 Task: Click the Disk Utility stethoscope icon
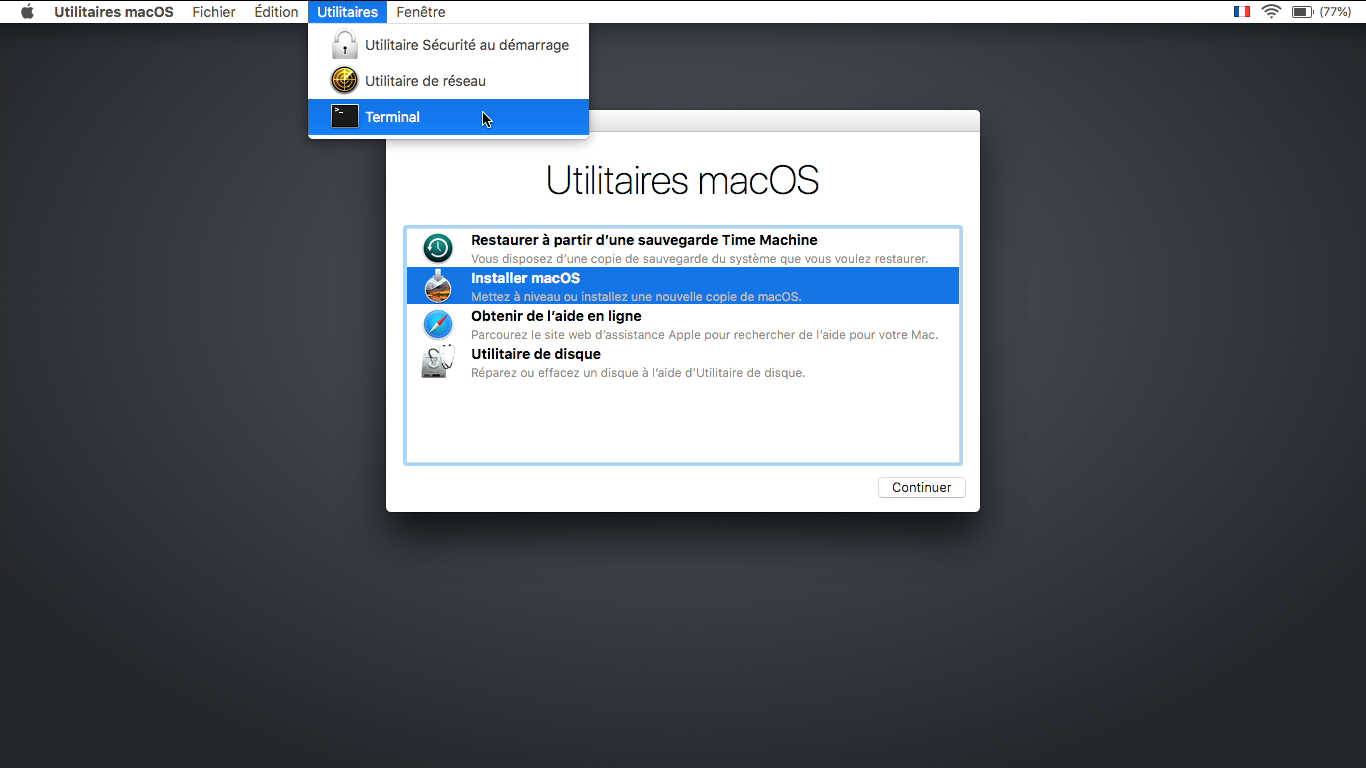(x=438, y=362)
